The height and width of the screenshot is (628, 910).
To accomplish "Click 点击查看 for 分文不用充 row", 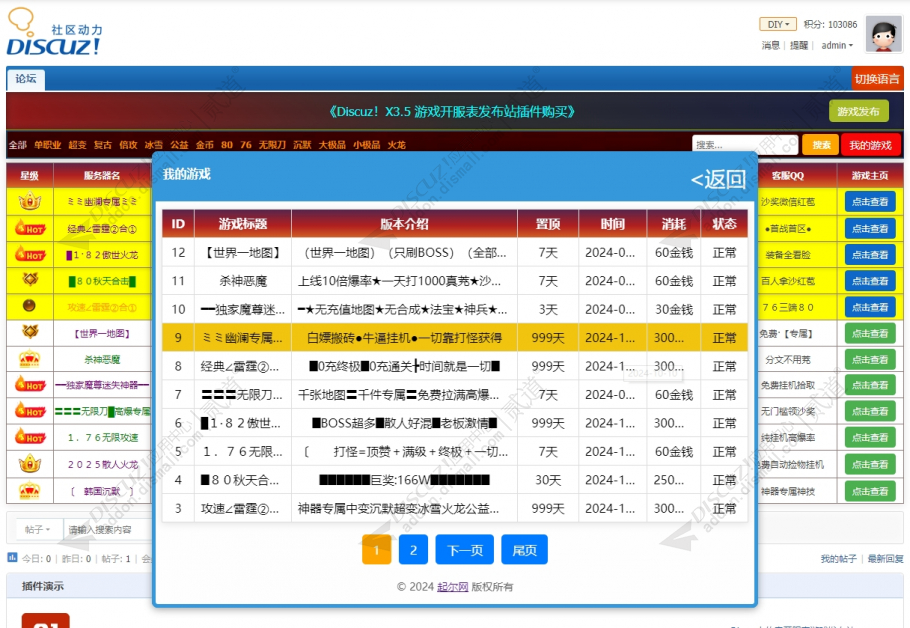I will pyautogui.click(x=869, y=359).
